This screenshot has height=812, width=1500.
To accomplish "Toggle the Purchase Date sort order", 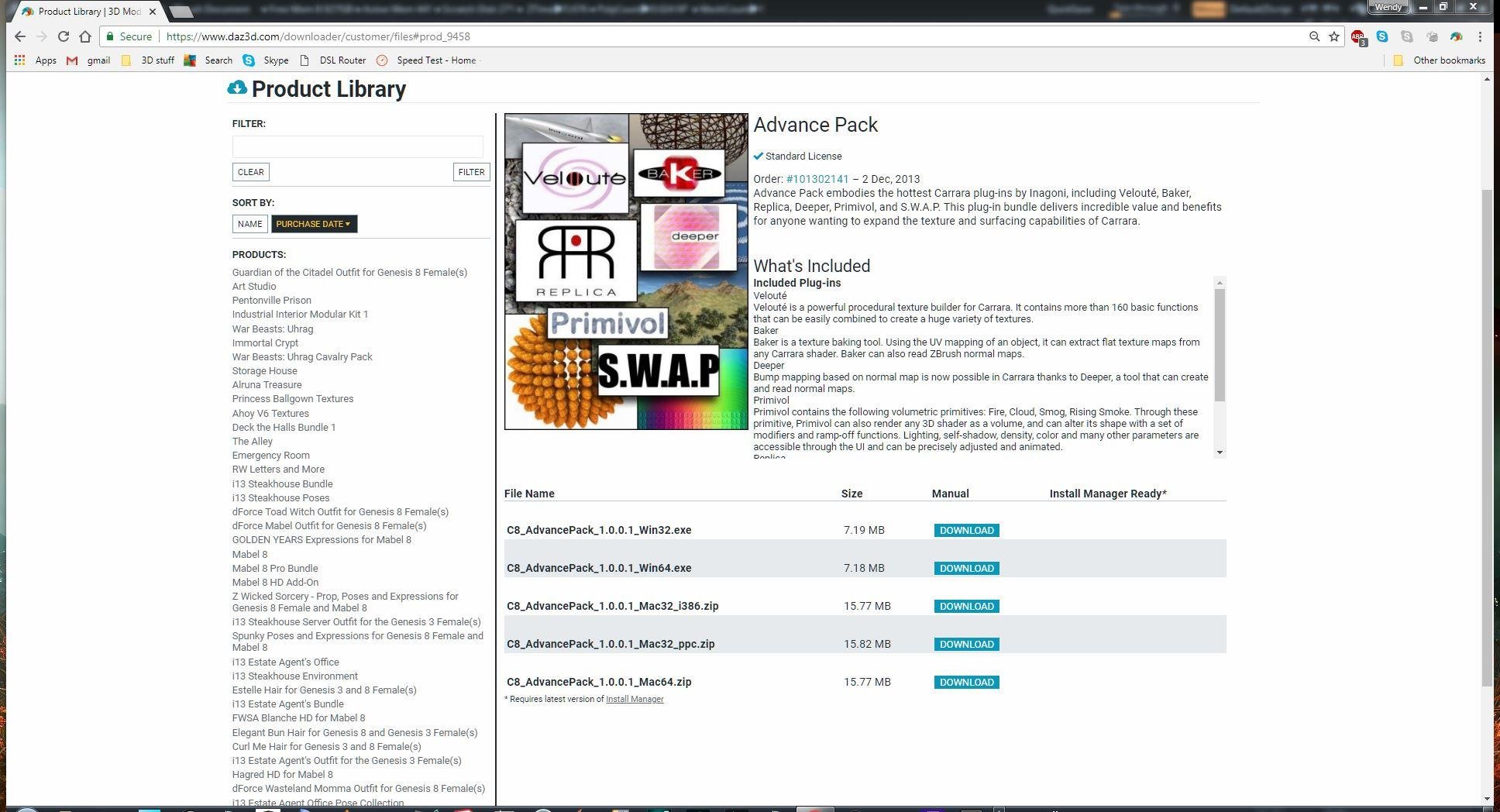I will [314, 224].
